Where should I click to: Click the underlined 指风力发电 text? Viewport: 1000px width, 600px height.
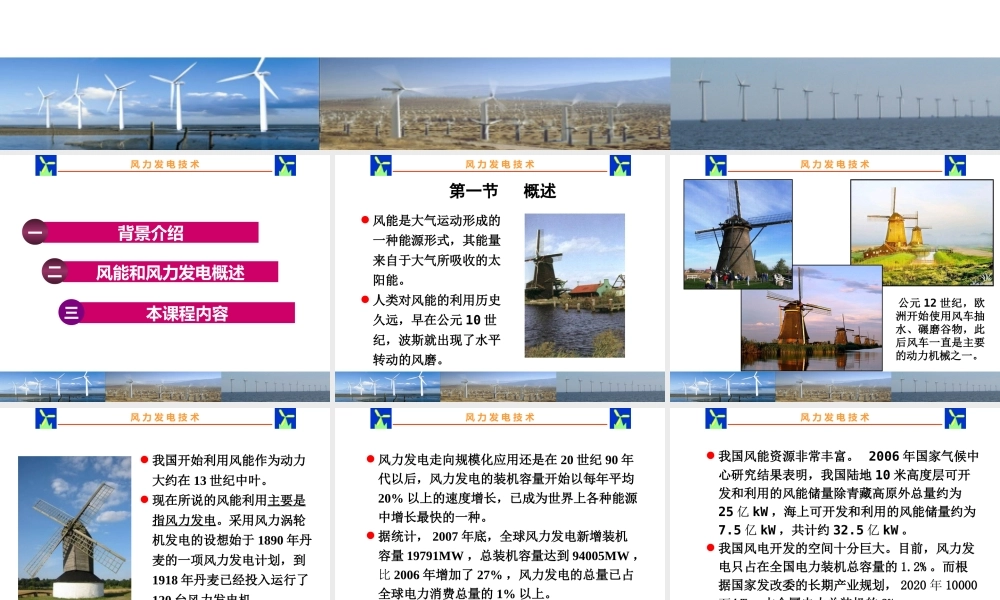coord(186,520)
